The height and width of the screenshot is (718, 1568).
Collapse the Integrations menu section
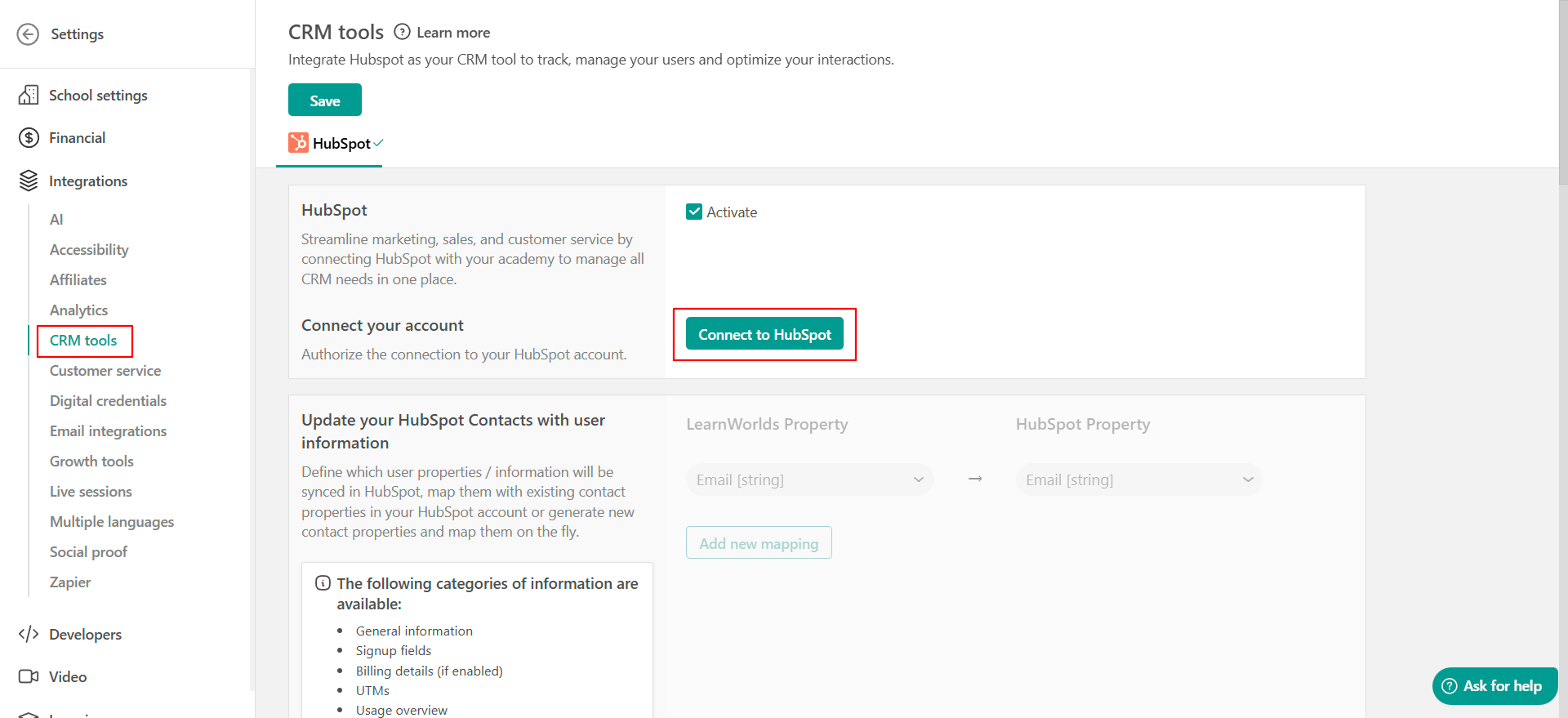88,181
